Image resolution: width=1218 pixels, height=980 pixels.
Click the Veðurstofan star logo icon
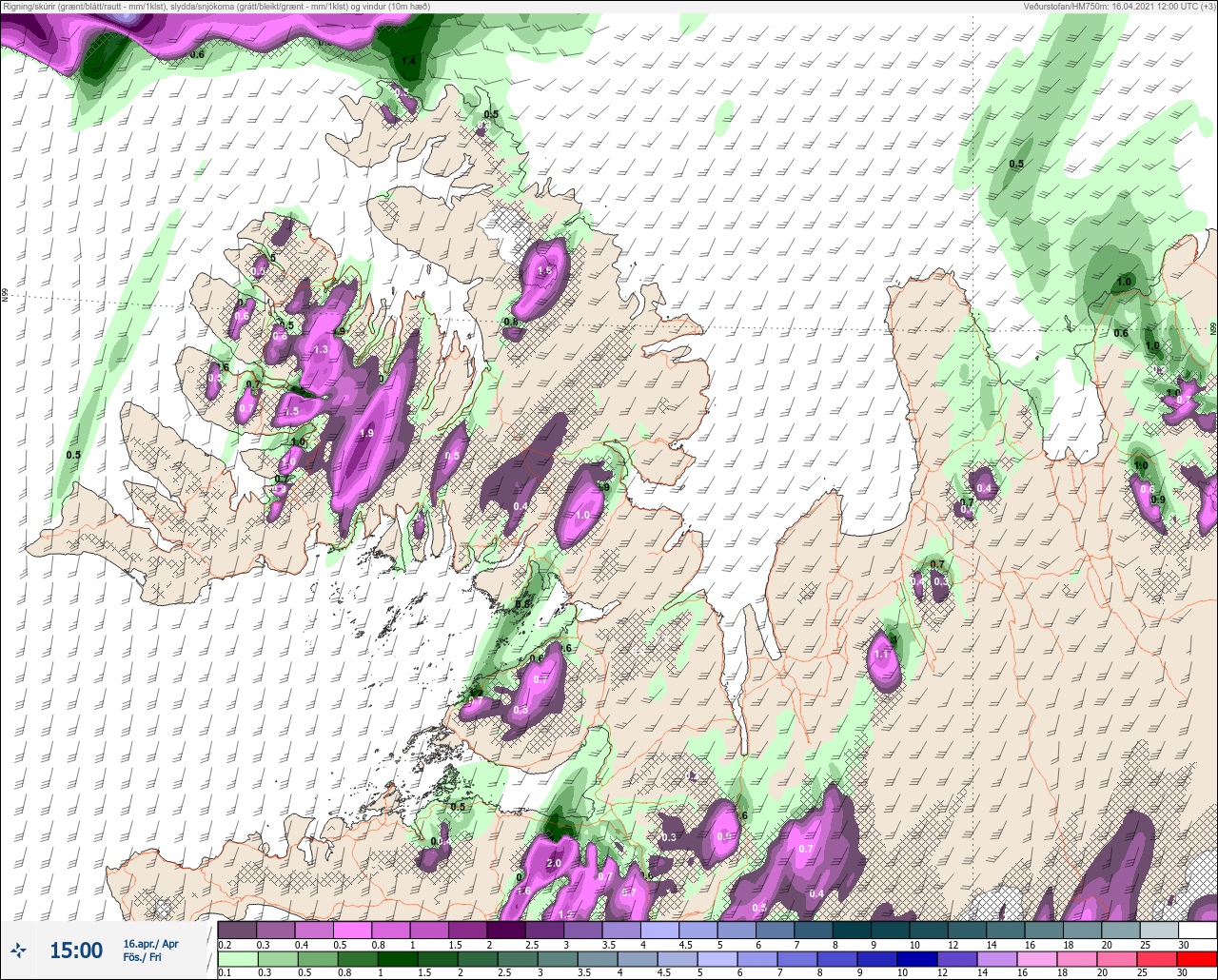pyautogui.click(x=19, y=950)
